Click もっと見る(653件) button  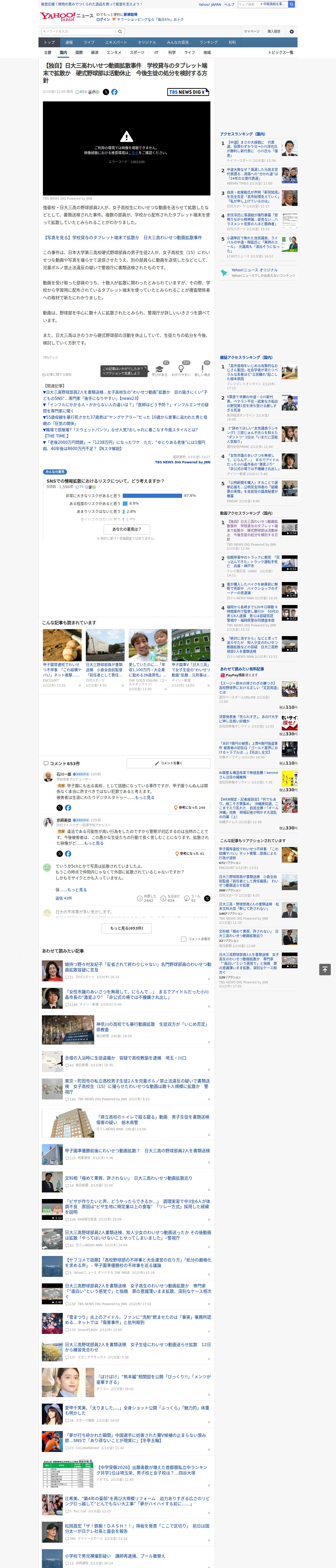[127, 928]
